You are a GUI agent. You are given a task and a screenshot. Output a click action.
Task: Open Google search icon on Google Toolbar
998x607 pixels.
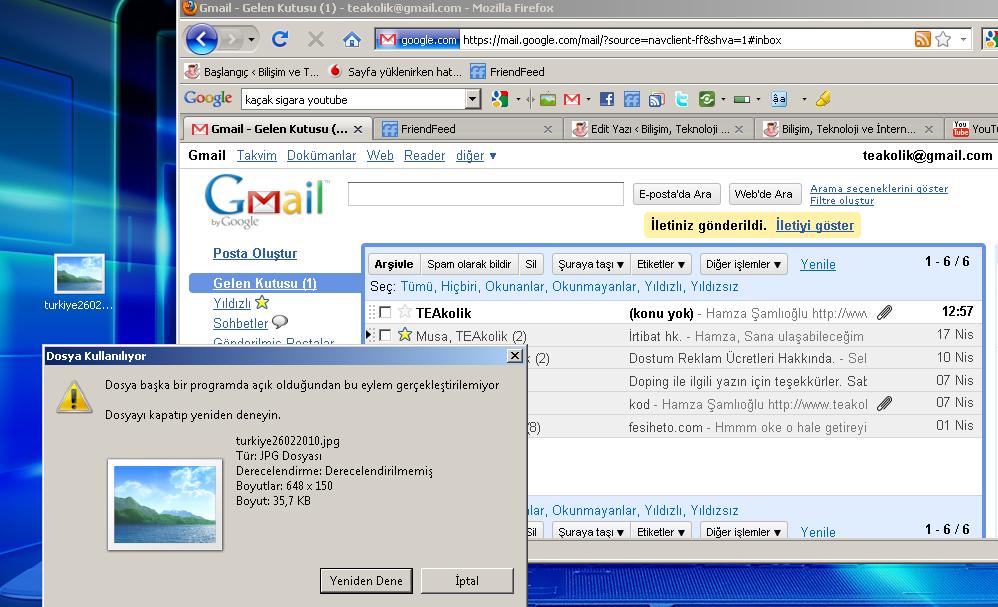click(x=500, y=99)
